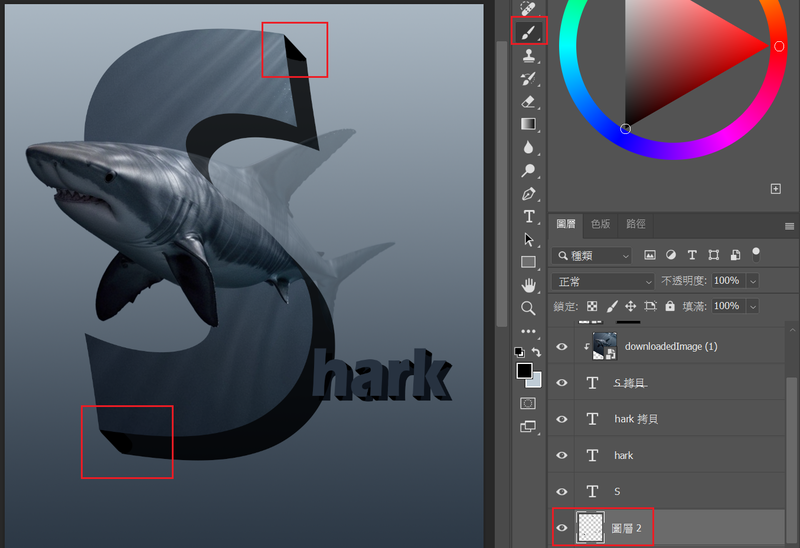Select the Hand tool
The image size is (800, 548).
(528, 285)
